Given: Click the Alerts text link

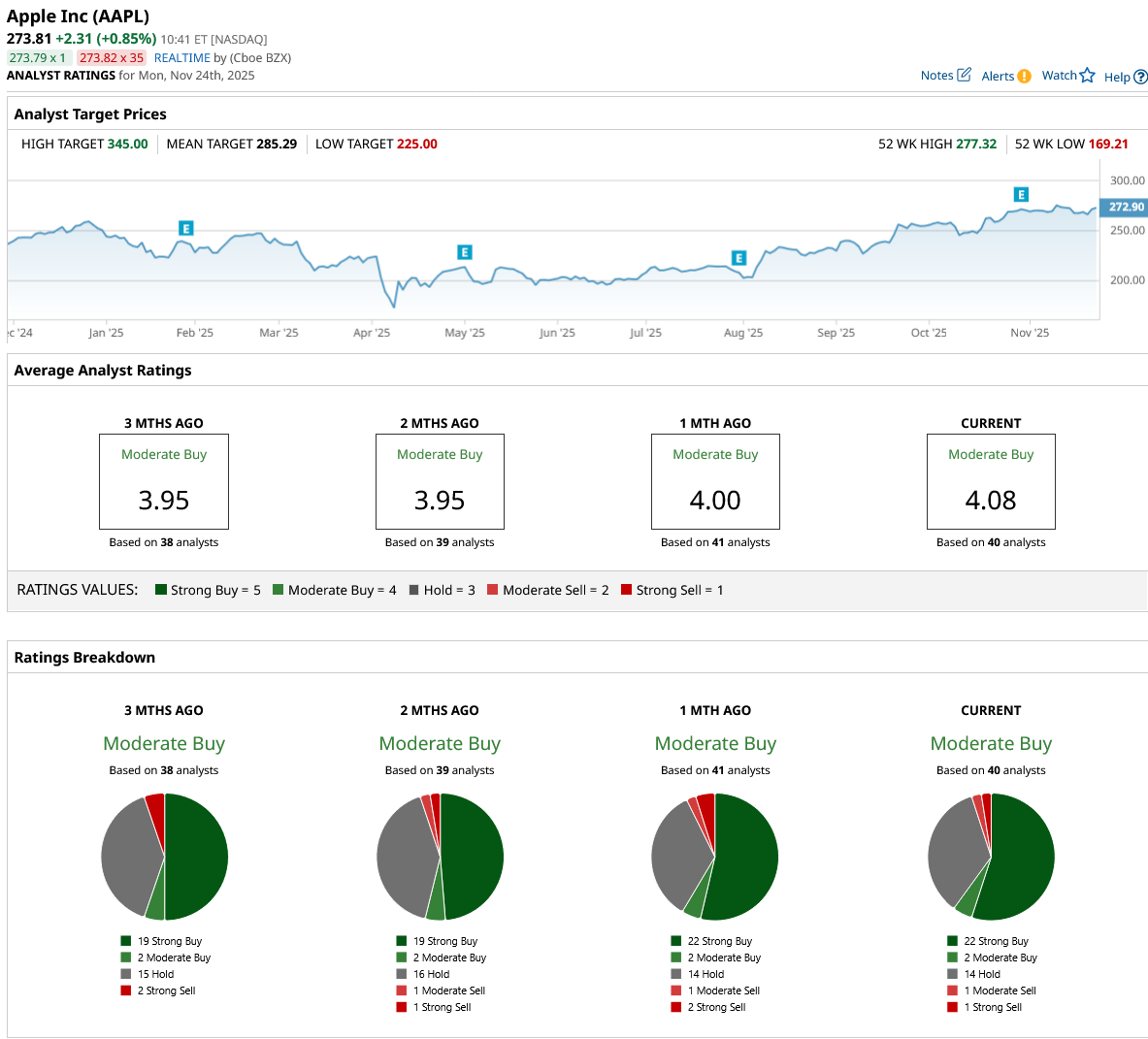Looking at the screenshot, I should click(x=998, y=77).
